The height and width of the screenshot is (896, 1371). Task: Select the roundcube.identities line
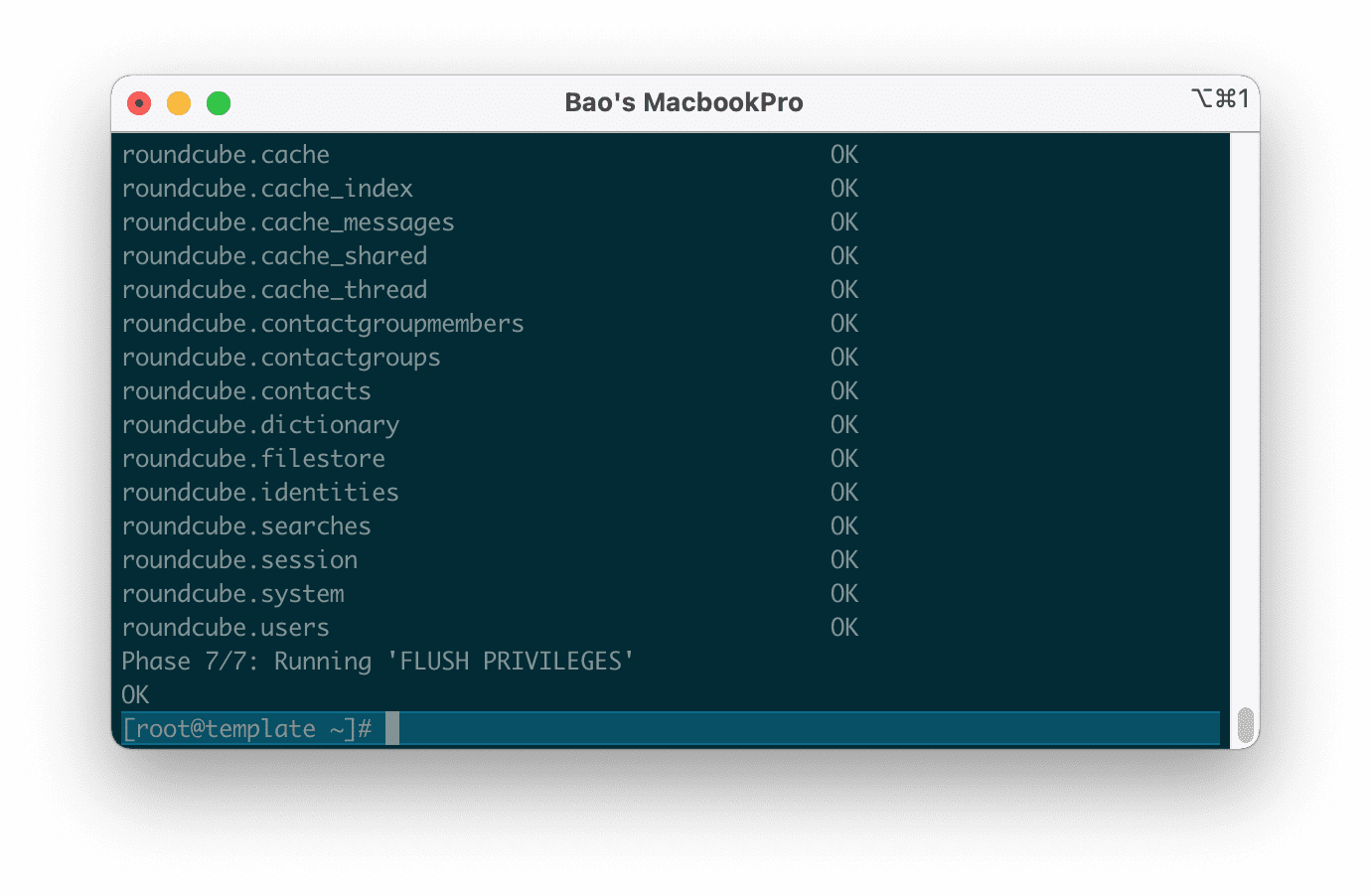click(x=259, y=492)
